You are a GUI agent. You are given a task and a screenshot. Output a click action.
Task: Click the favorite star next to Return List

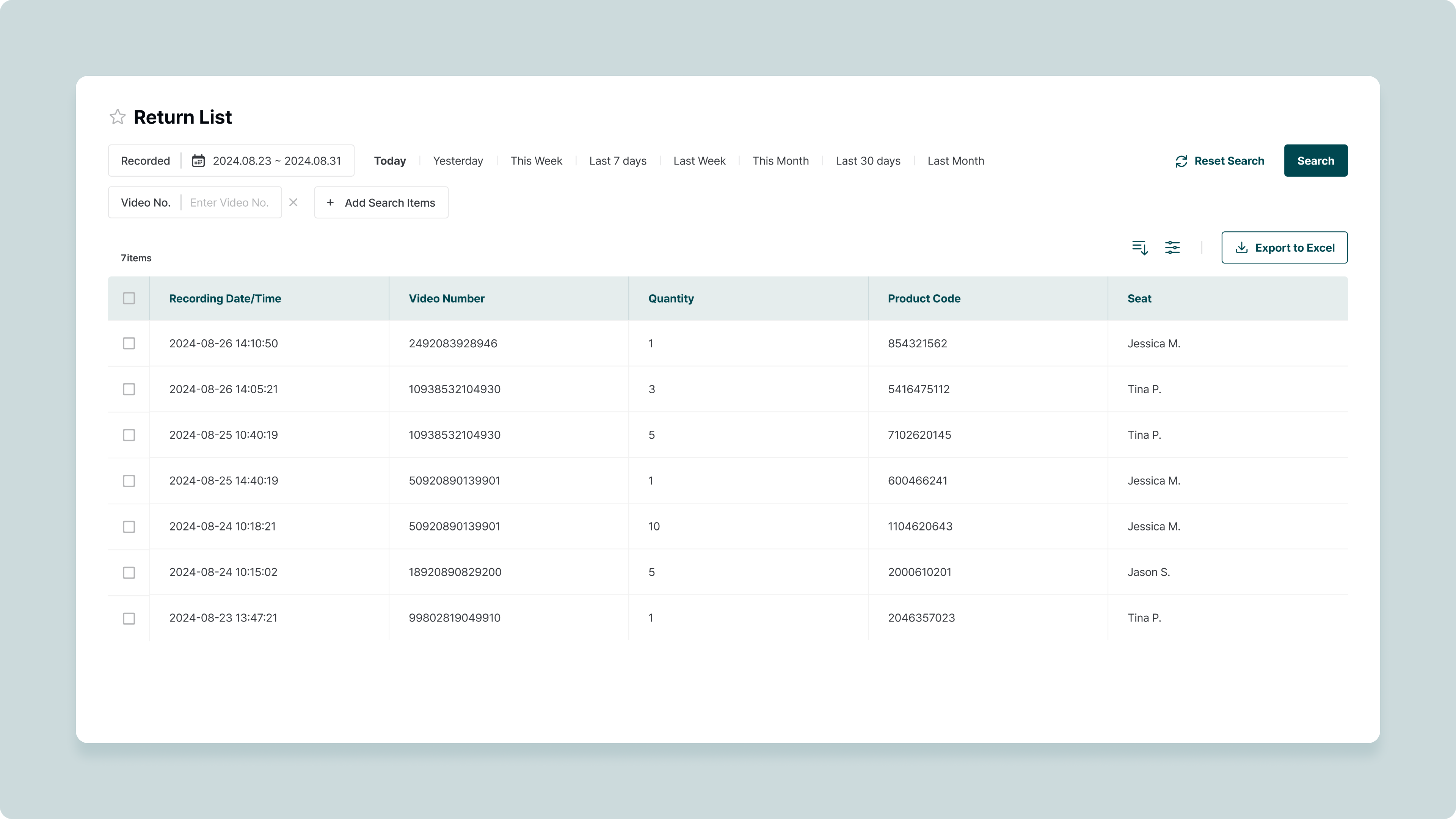point(118,117)
